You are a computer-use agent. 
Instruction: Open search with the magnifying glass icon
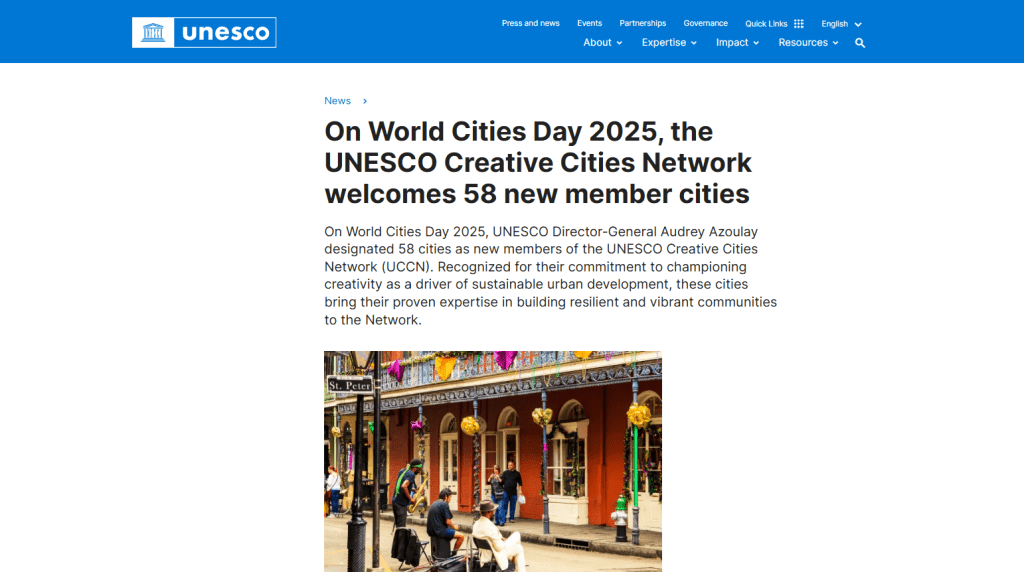pos(860,43)
